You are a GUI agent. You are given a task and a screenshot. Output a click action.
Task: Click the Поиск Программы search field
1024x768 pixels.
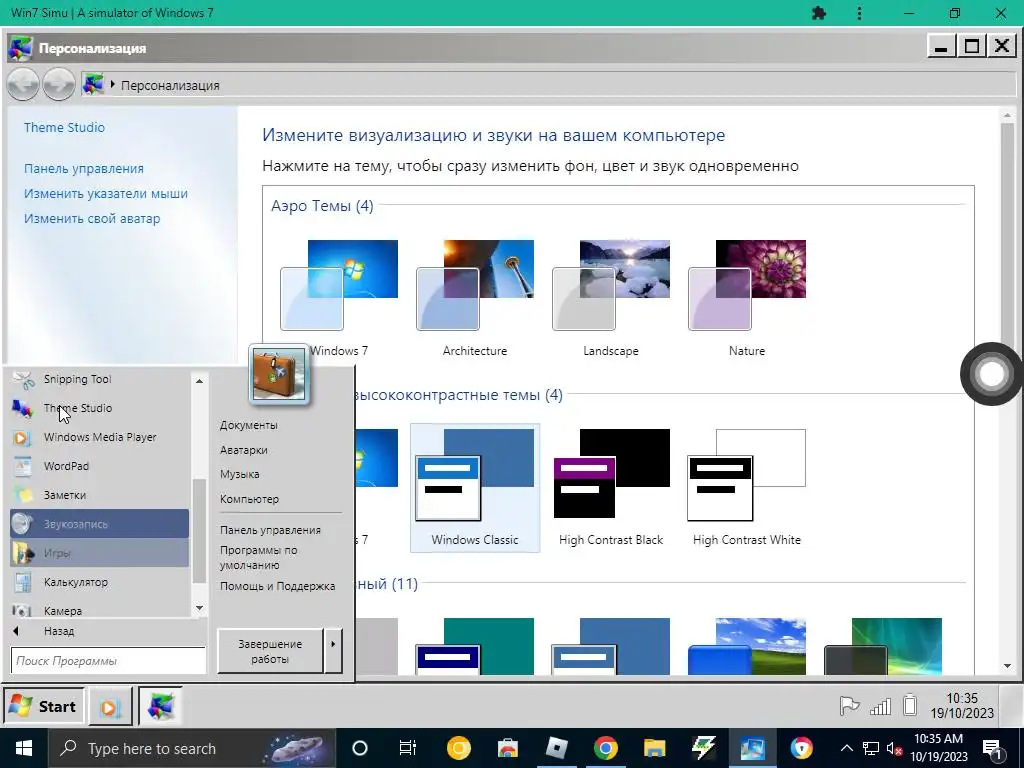(x=108, y=661)
